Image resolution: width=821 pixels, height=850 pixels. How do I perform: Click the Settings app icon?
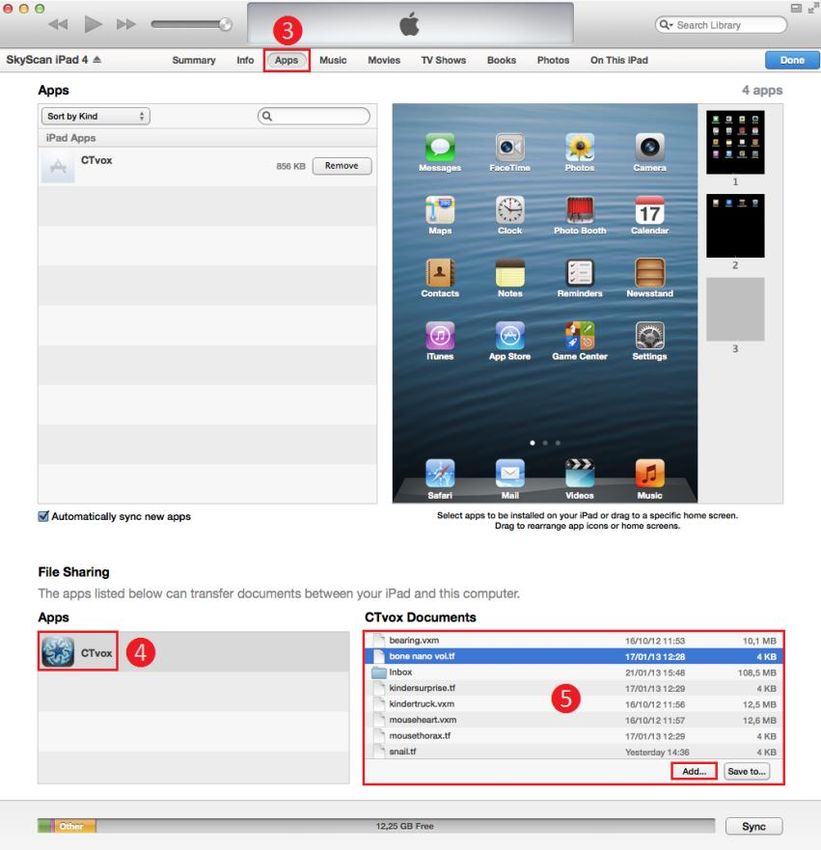(x=650, y=336)
